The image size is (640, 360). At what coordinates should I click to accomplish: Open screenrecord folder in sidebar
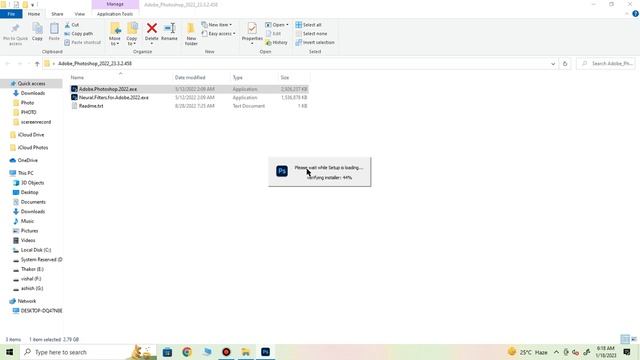36,122
